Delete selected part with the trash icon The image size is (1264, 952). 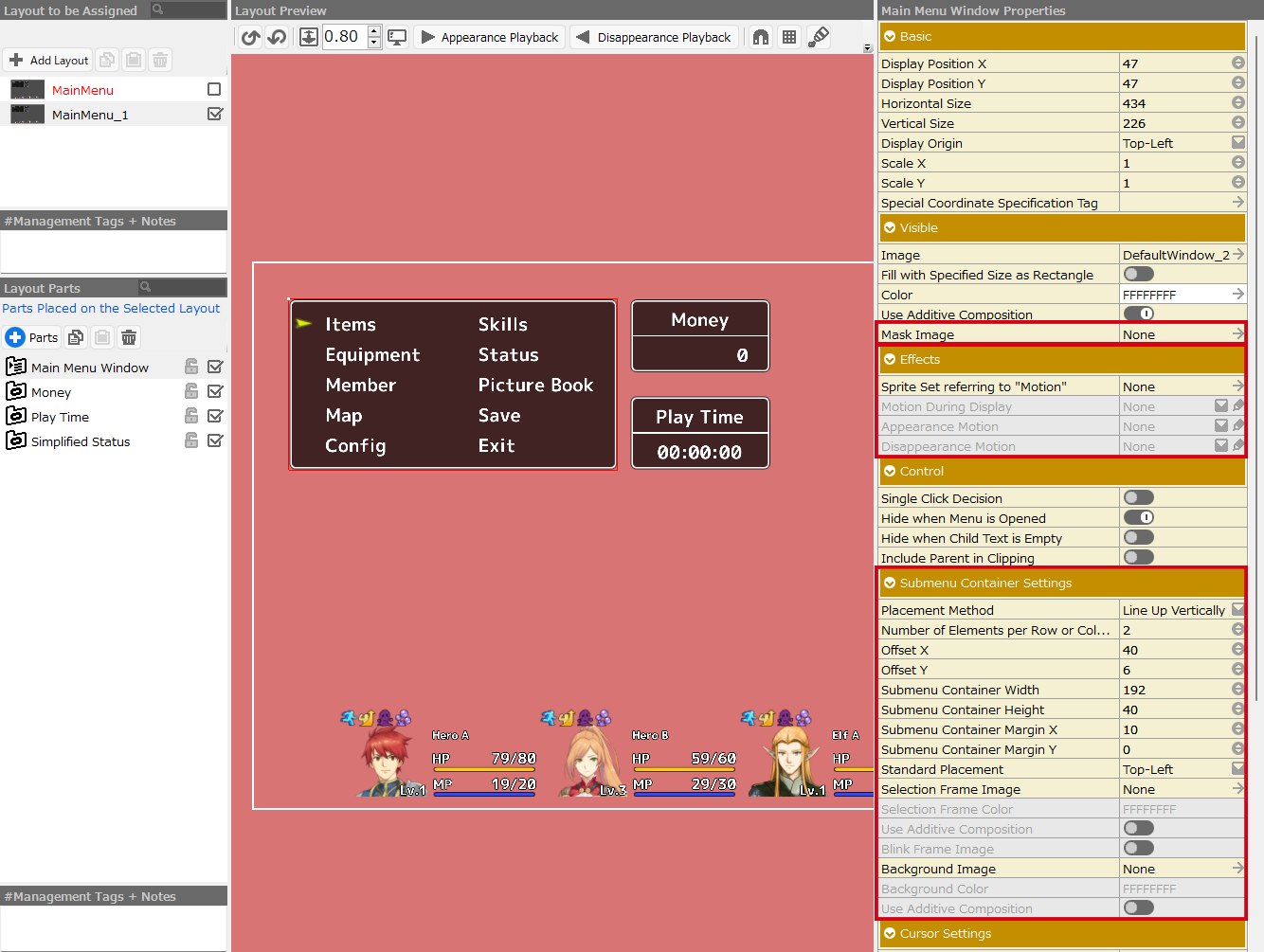pos(129,337)
